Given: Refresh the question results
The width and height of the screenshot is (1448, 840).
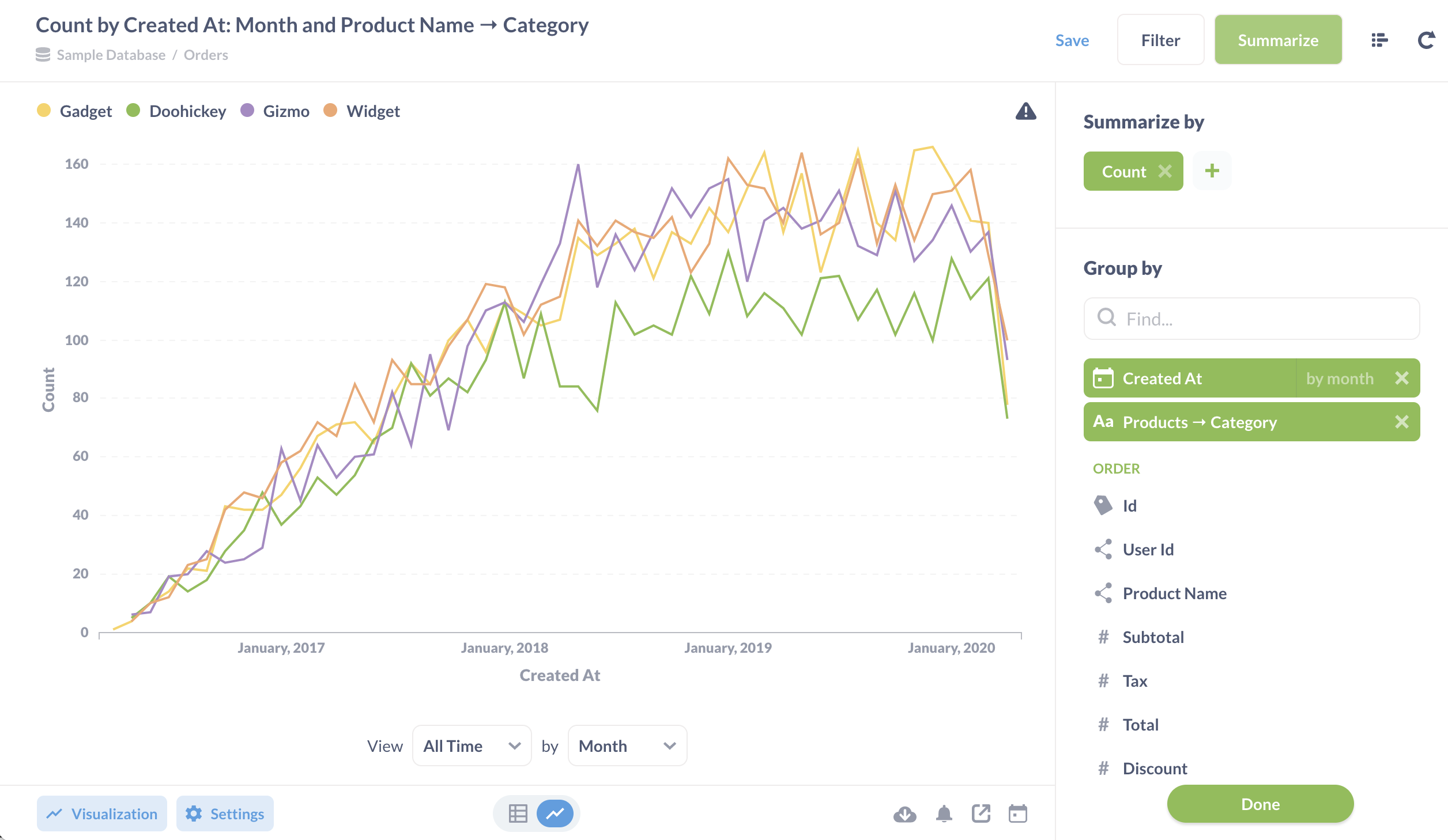Looking at the screenshot, I should pyautogui.click(x=1426, y=40).
